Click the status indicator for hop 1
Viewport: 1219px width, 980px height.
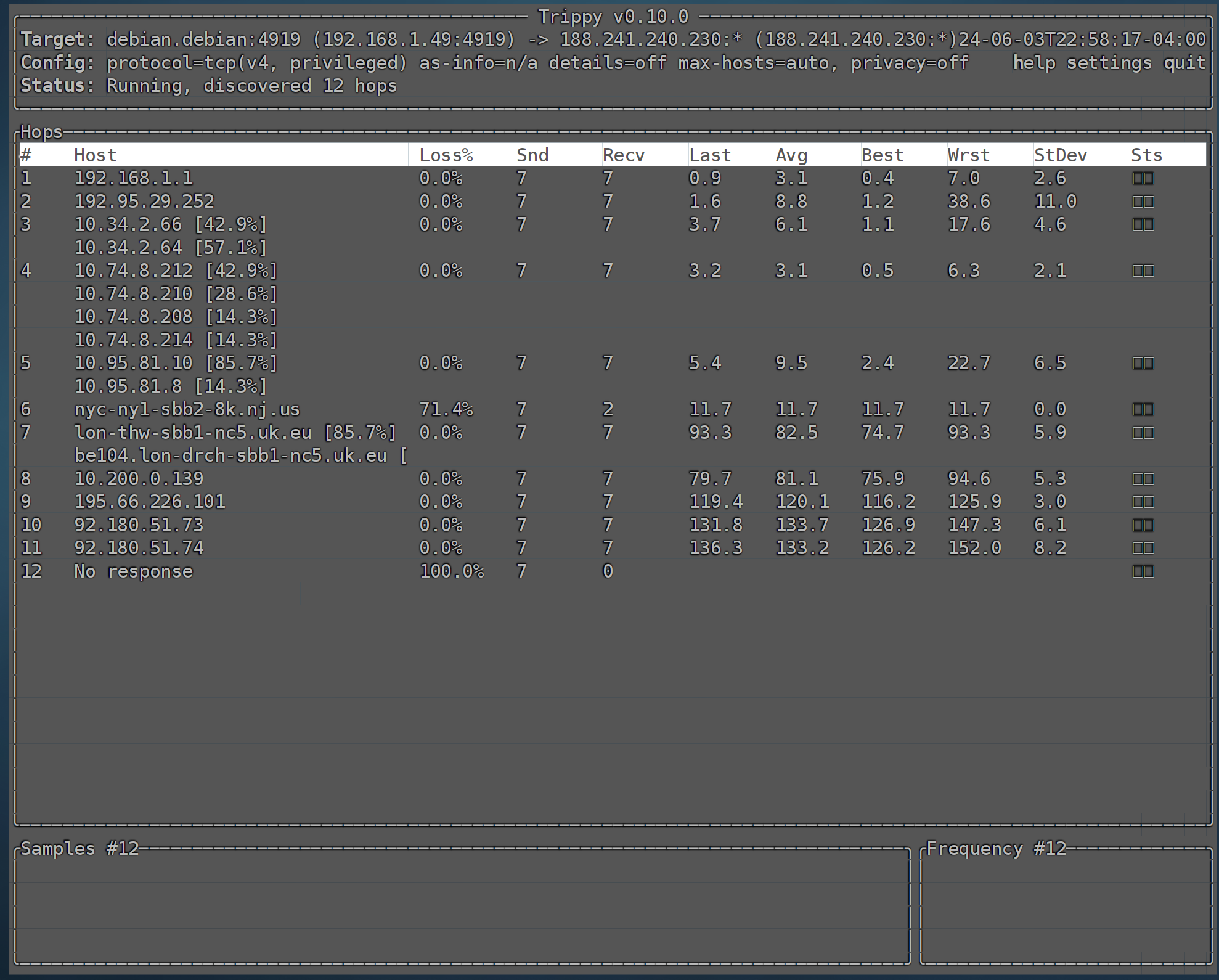click(1143, 178)
